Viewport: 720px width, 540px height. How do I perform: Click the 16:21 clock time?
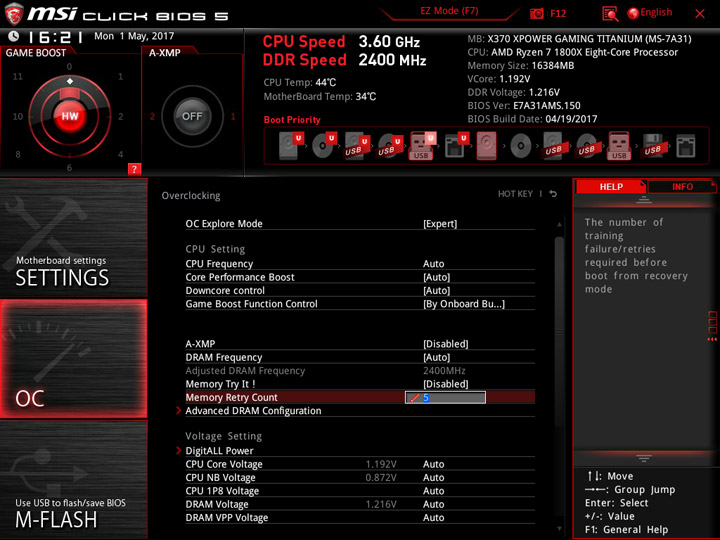[56, 37]
